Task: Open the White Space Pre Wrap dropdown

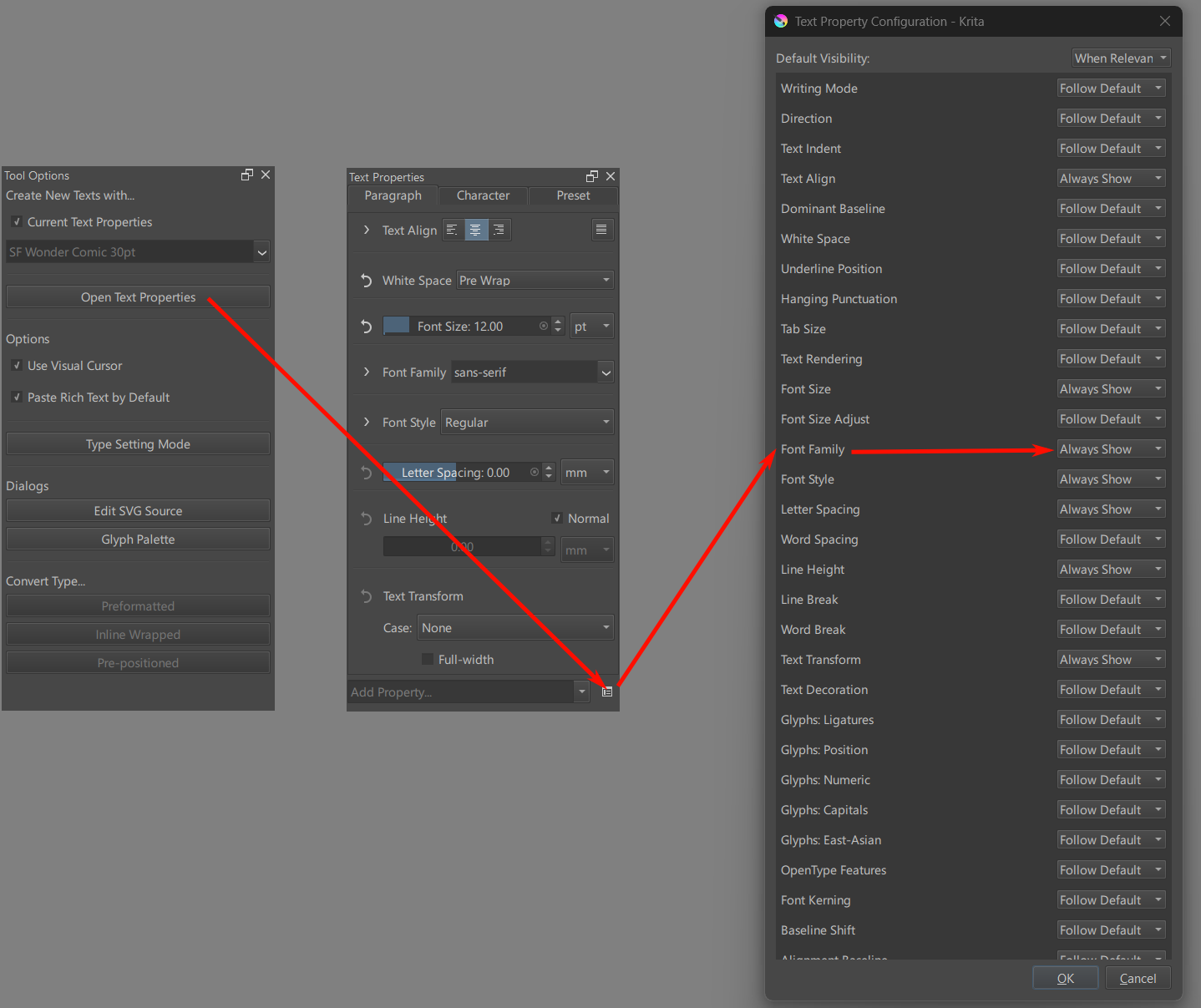Action: 535,281
